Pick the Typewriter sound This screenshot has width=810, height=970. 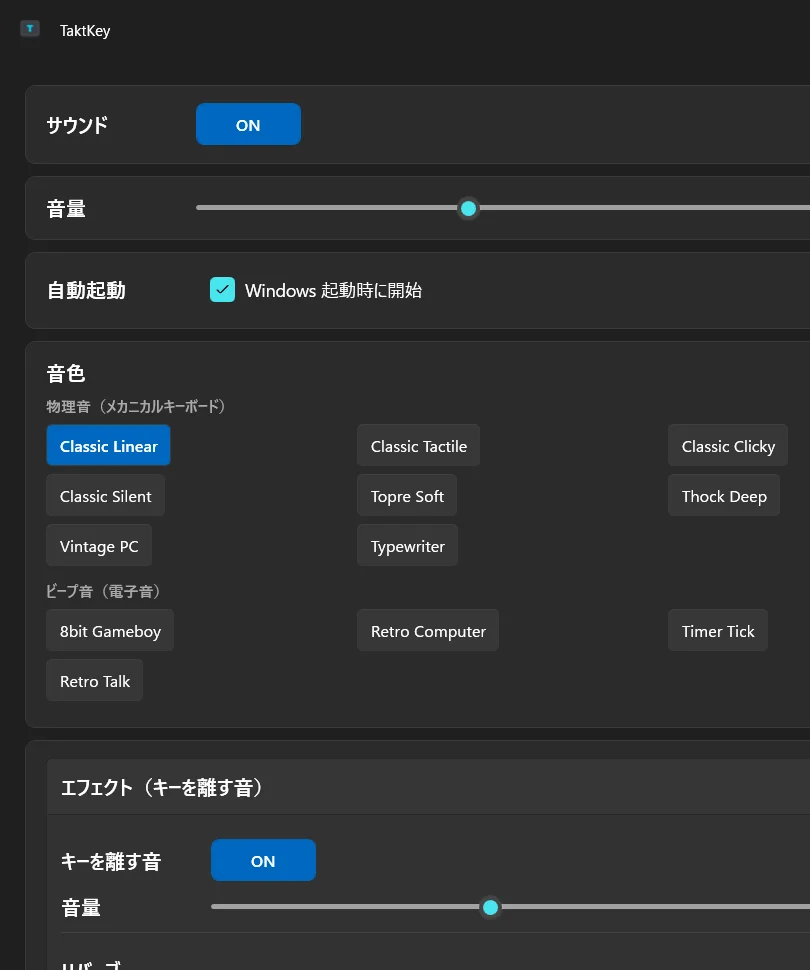pyautogui.click(x=407, y=546)
